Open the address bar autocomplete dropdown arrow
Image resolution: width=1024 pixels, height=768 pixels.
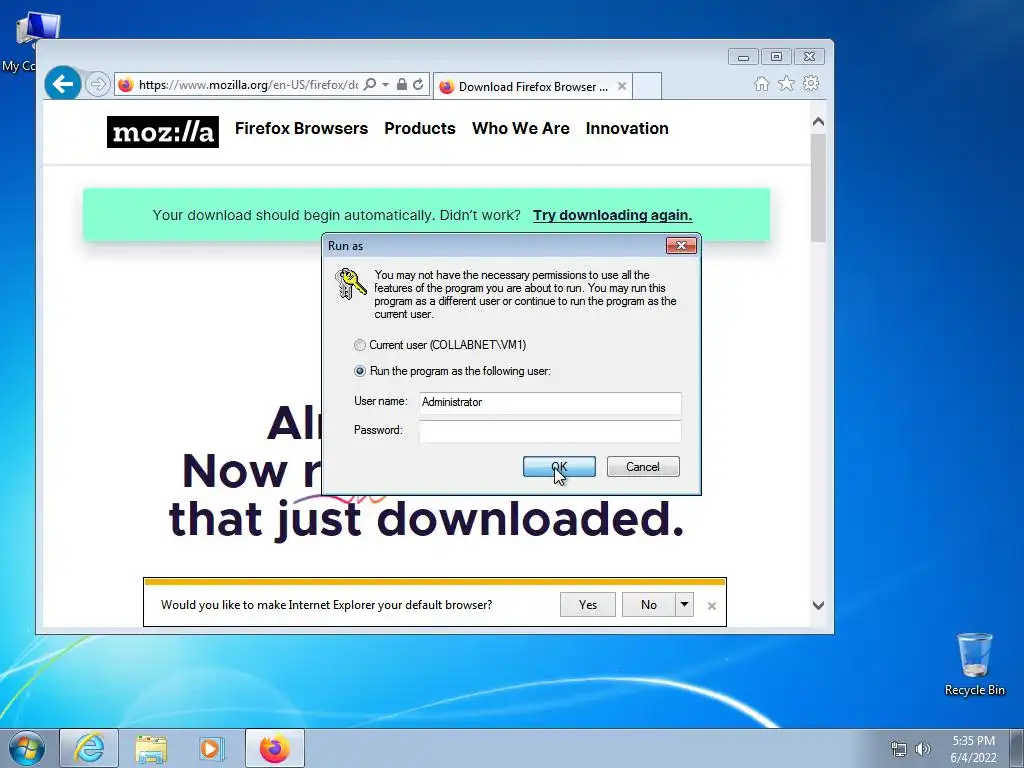click(385, 85)
